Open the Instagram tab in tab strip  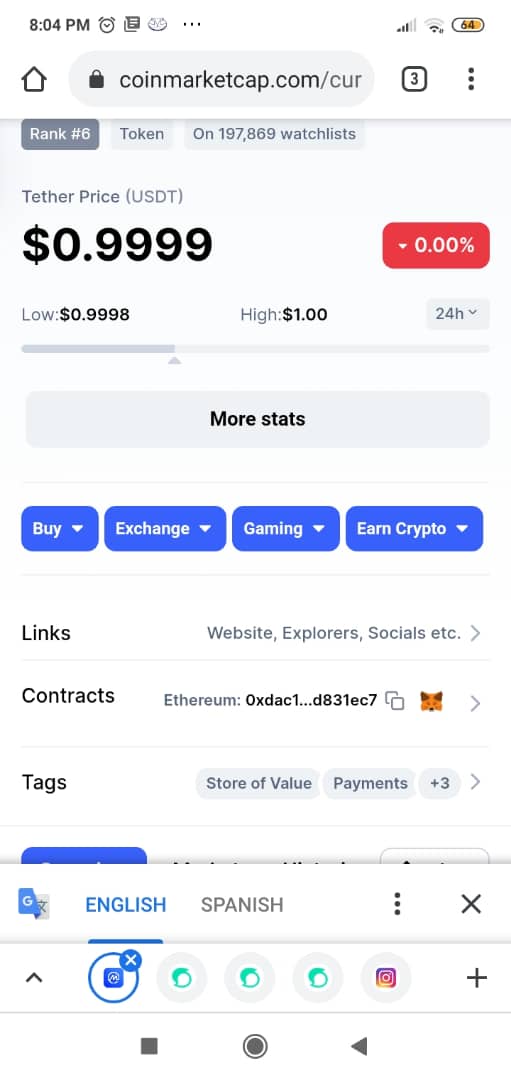386,978
